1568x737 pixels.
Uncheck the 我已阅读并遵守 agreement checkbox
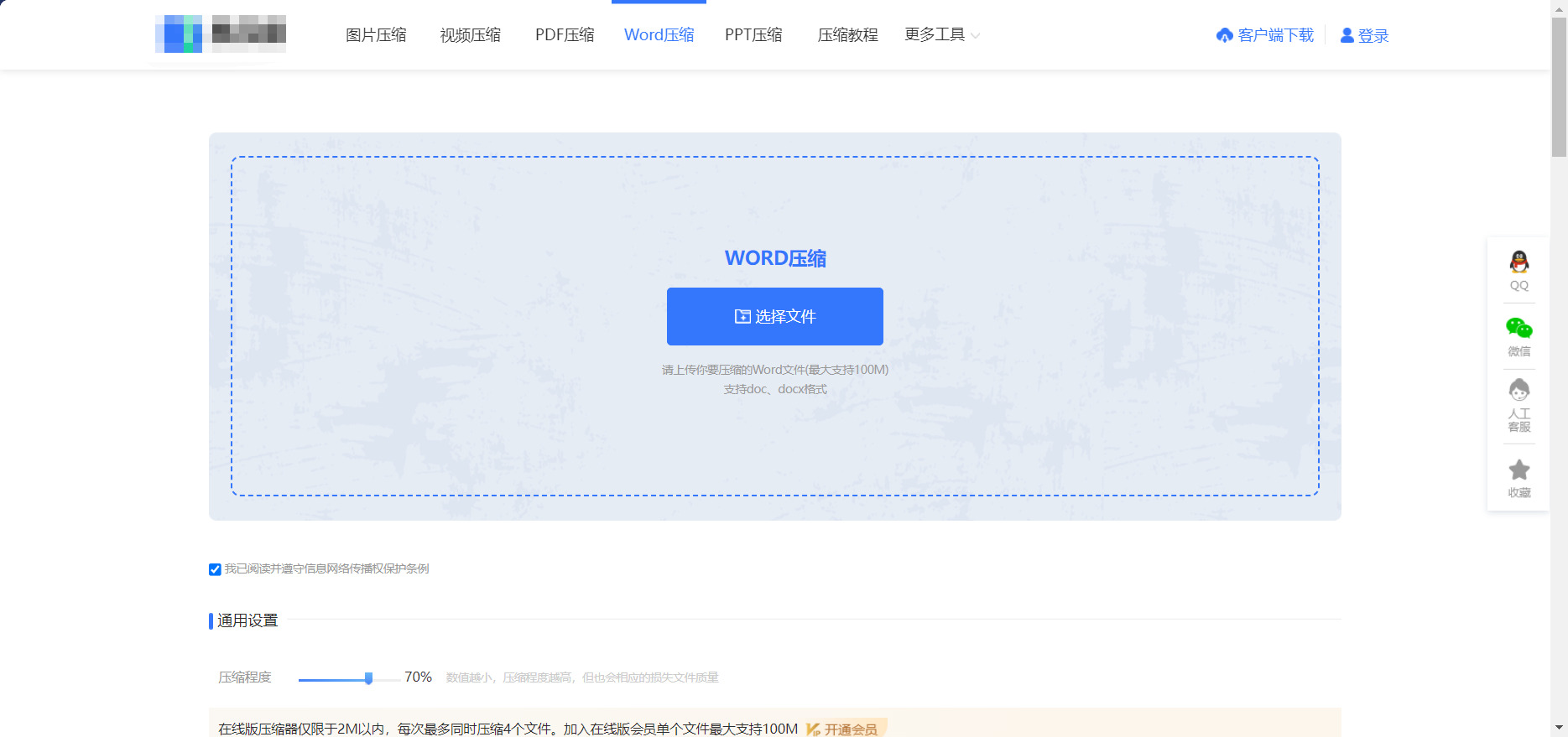[x=215, y=569]
